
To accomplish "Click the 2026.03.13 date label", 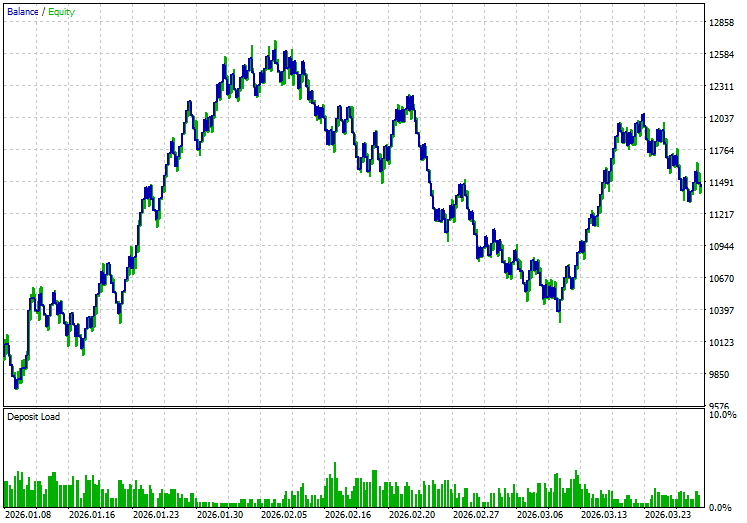I will click(604, 514).
